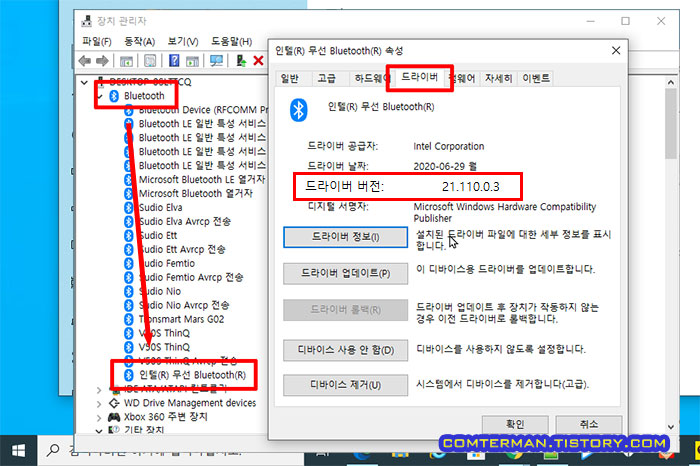
Task: Open the 도움말(H) menu
Action: point(231,42)
